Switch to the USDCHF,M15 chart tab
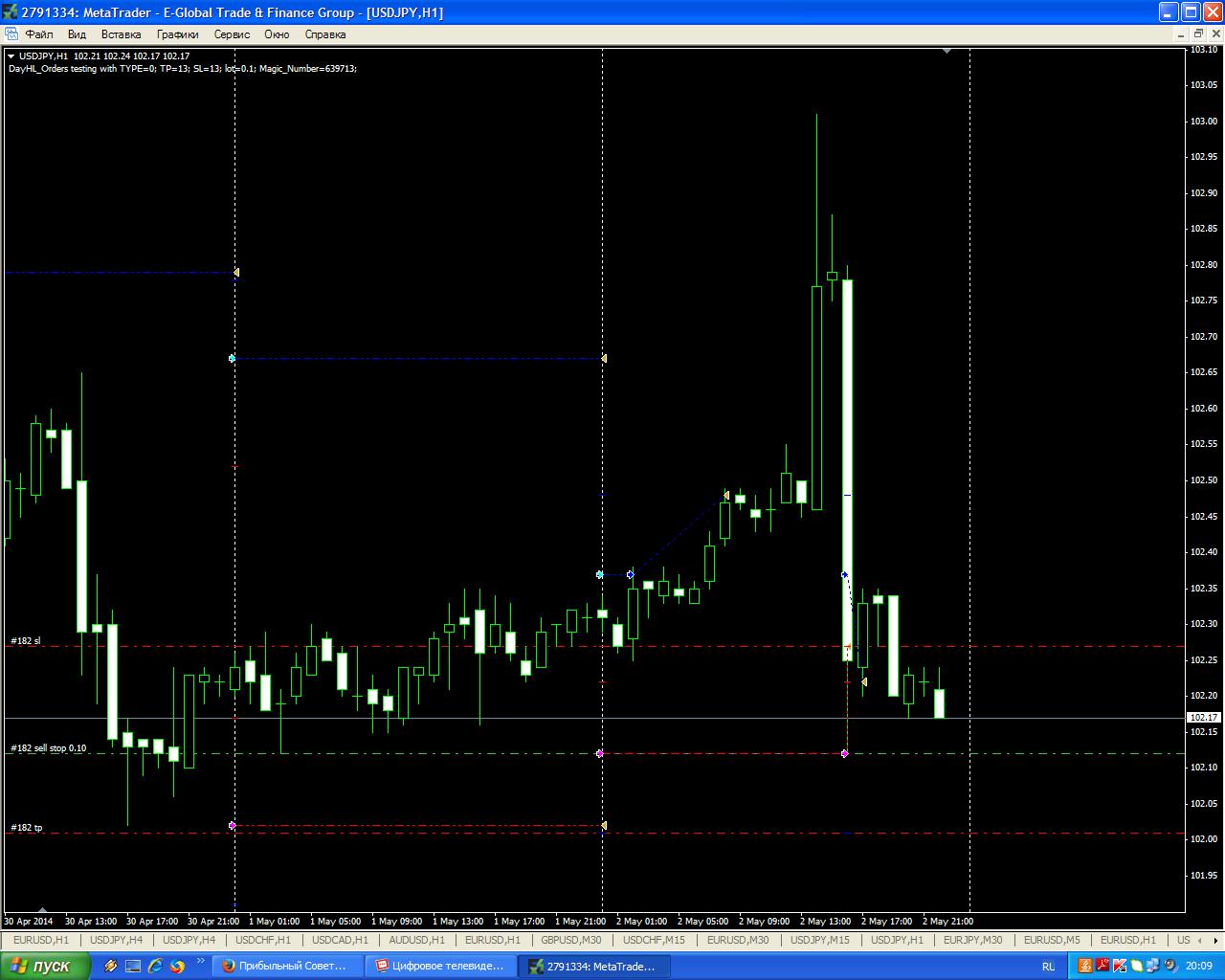The width and height of the screenshot is (1225, 980). coord(654,940)
